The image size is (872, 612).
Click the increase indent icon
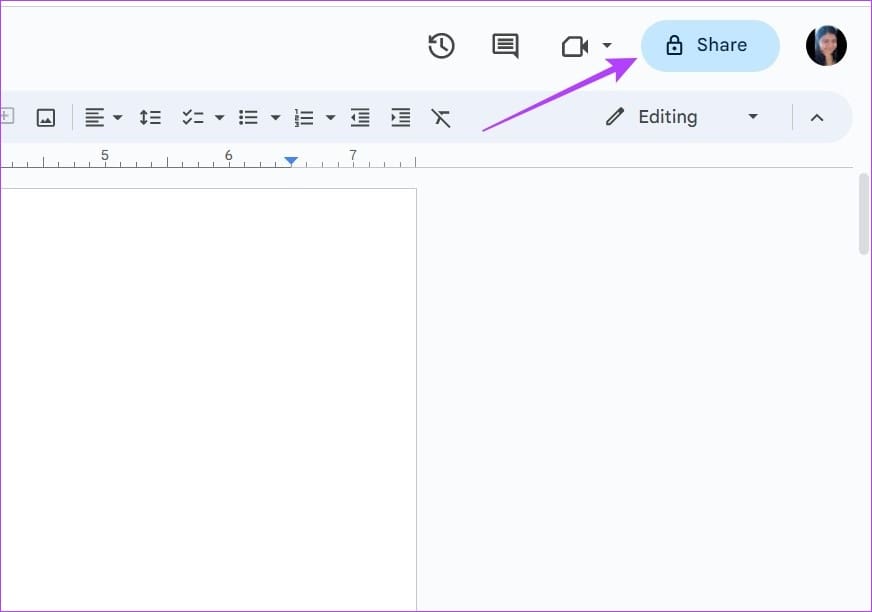tap(400, 117)
